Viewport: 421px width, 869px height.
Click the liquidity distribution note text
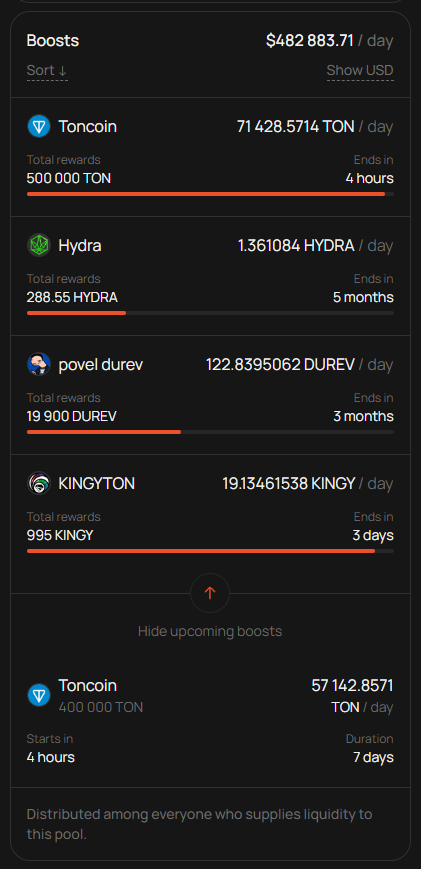199,824
